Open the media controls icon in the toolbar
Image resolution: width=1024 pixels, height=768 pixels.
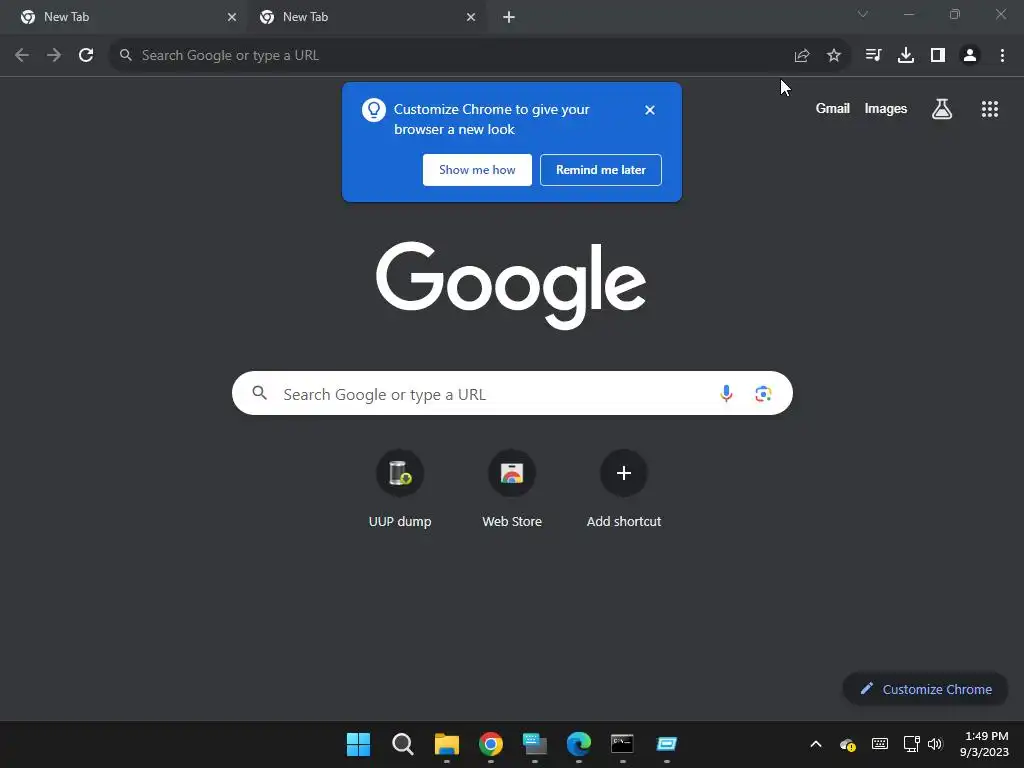click(x=873, y=56)
